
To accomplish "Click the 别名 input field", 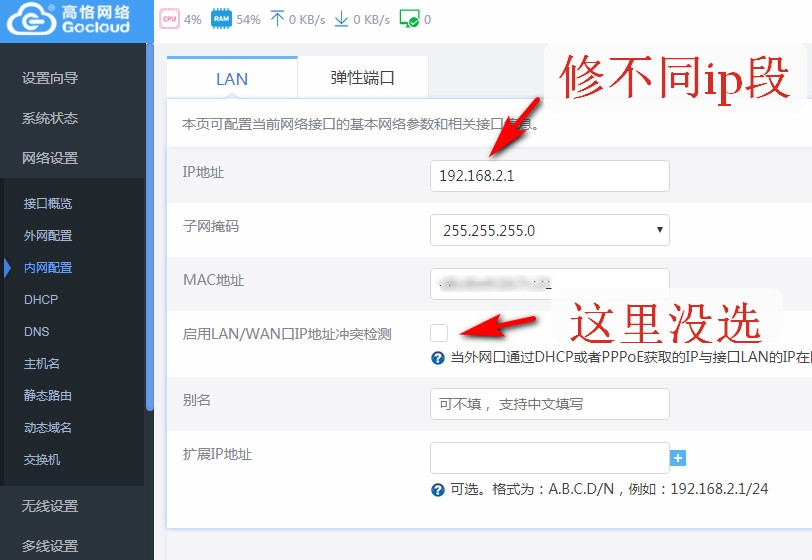I will click(549, 404).
